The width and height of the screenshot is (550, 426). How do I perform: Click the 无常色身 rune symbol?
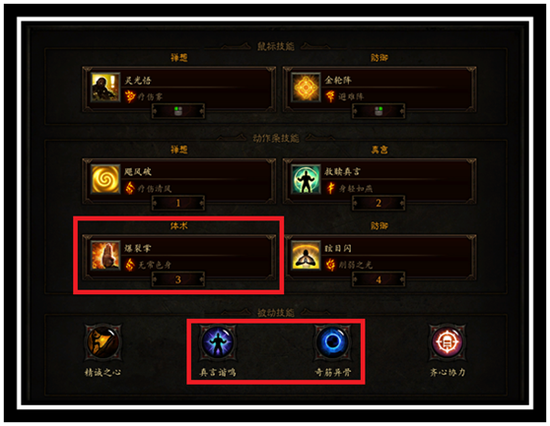pos(130,265)
